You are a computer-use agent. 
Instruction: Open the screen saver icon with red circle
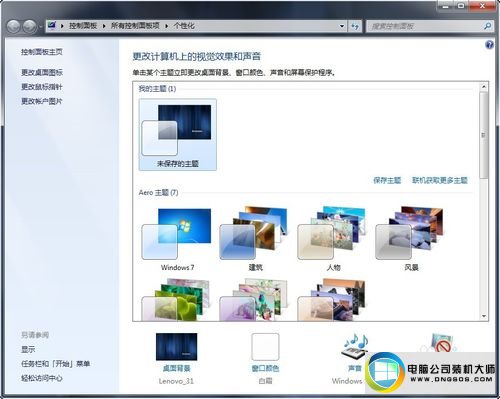point(442,343)
